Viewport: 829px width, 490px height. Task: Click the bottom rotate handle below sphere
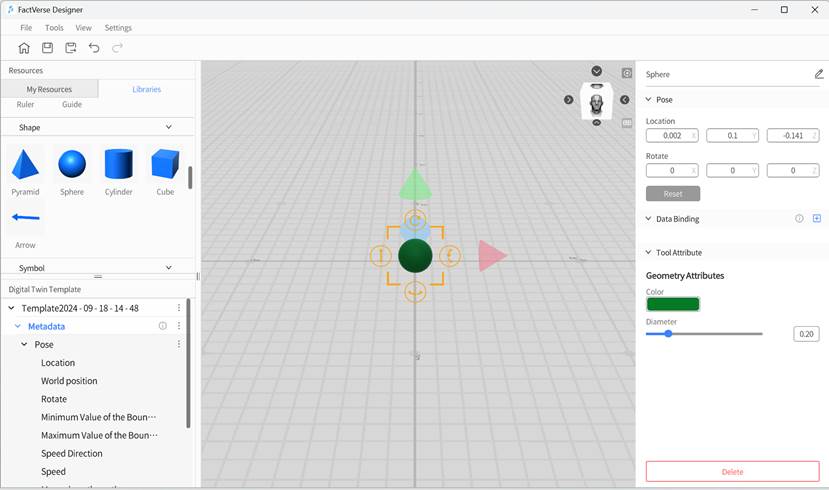[415, 292]
